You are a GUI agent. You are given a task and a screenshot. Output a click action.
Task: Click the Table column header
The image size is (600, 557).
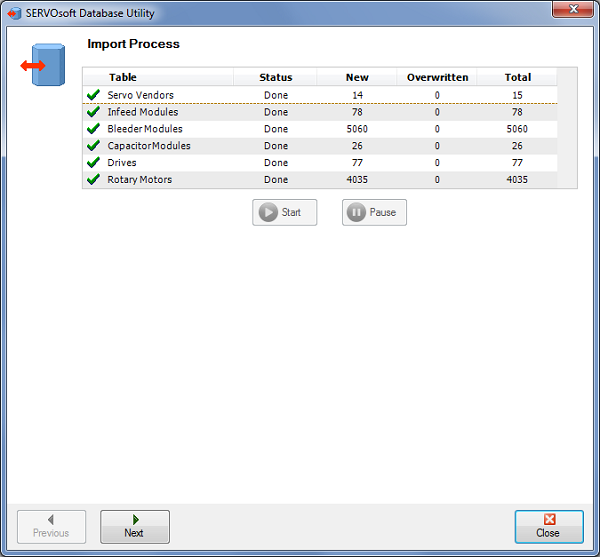point(123,77)
